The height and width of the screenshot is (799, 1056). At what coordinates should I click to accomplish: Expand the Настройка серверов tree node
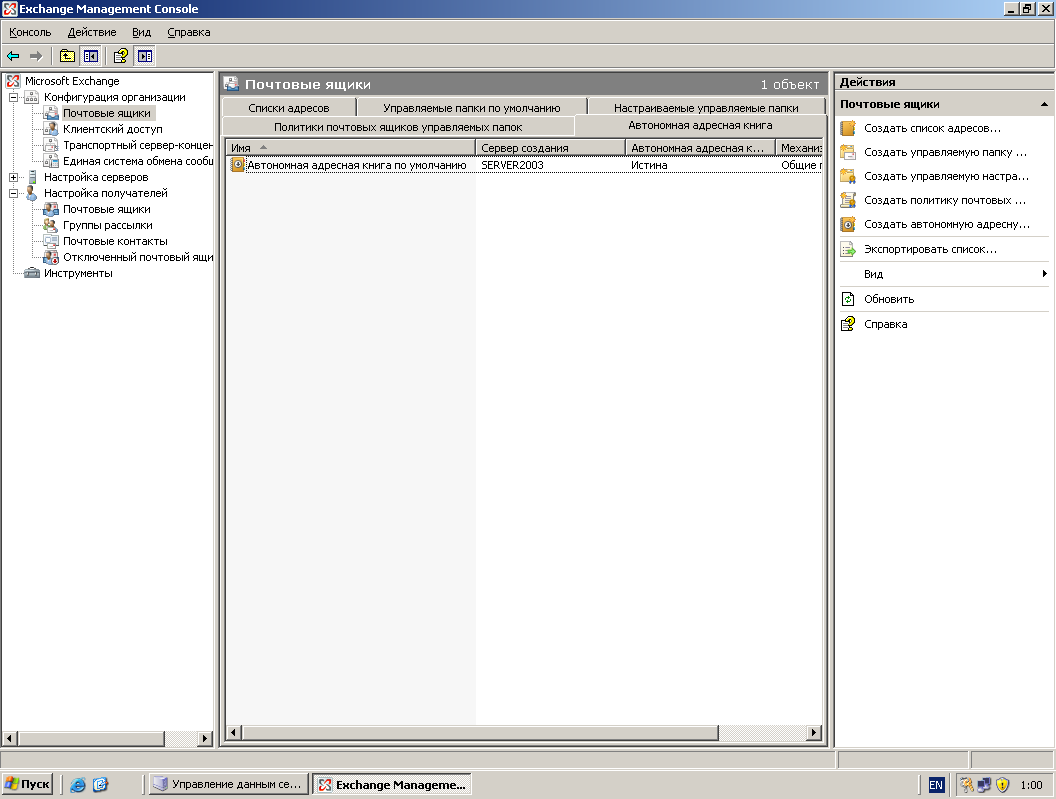pos(13,177)
